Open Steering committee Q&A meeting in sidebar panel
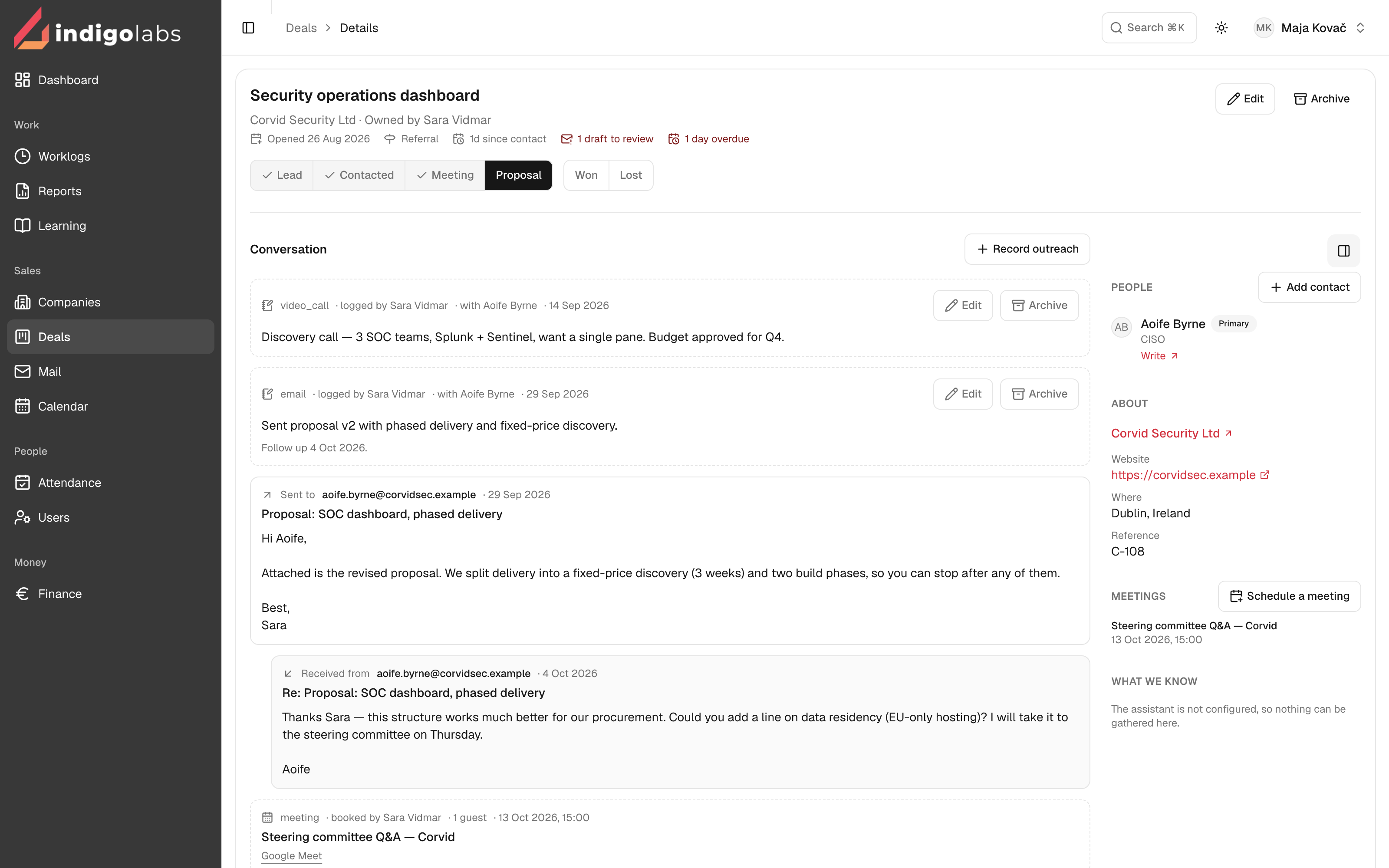Image resolution: width=1389 pixels, height=868 pixels. pyautogui.click(x=1194, y=626)
